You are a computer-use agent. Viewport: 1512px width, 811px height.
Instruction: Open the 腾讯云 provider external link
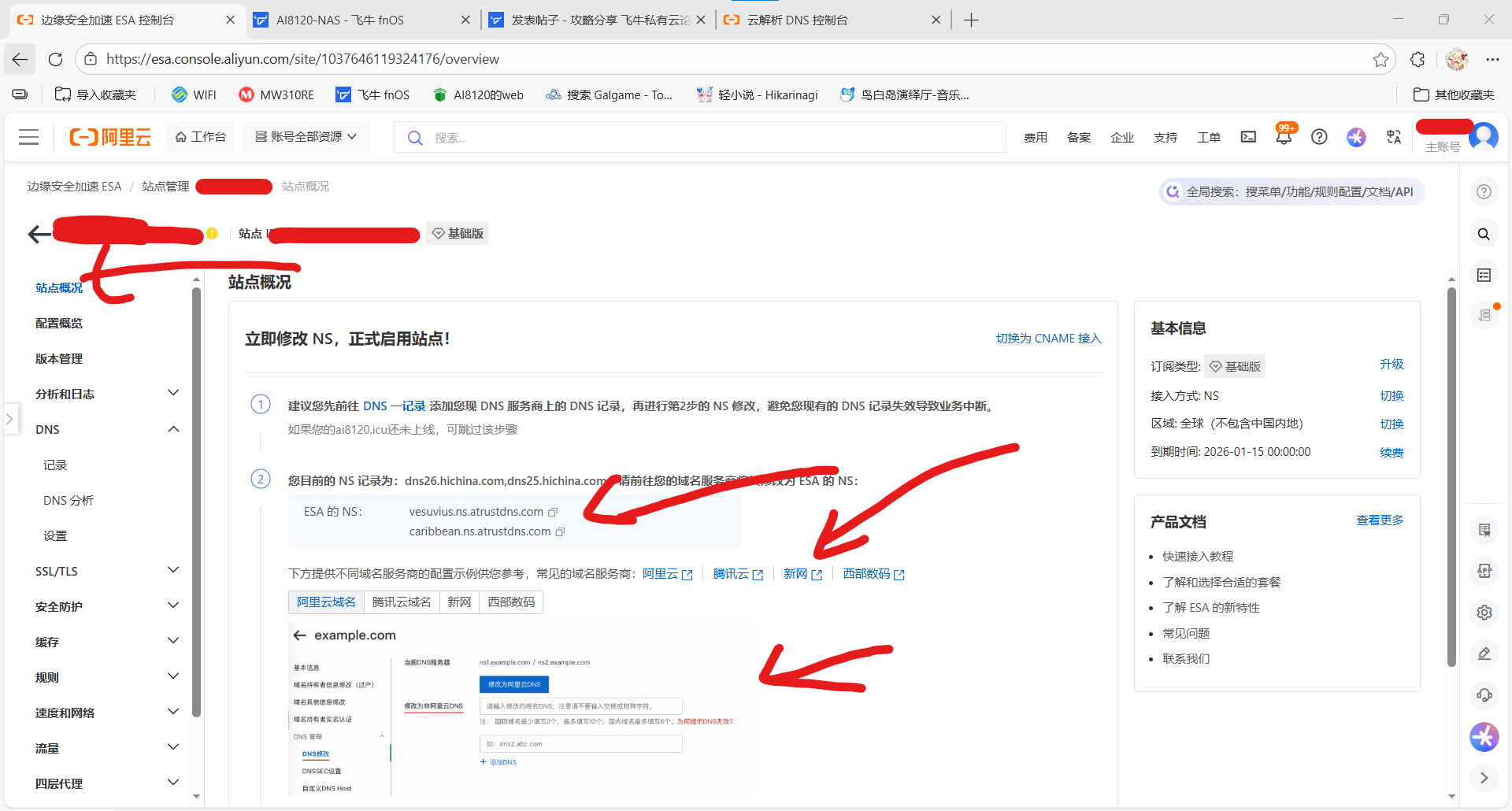pyautogui.click(x=738, y=574)
